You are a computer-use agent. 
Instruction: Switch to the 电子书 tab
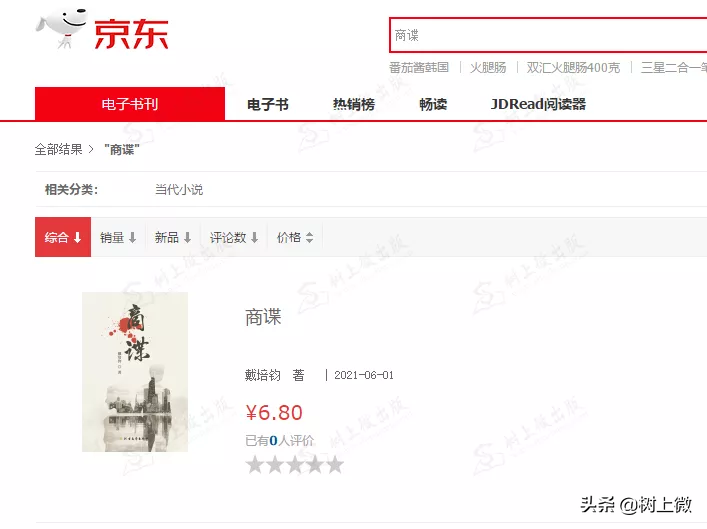(268, 105)
